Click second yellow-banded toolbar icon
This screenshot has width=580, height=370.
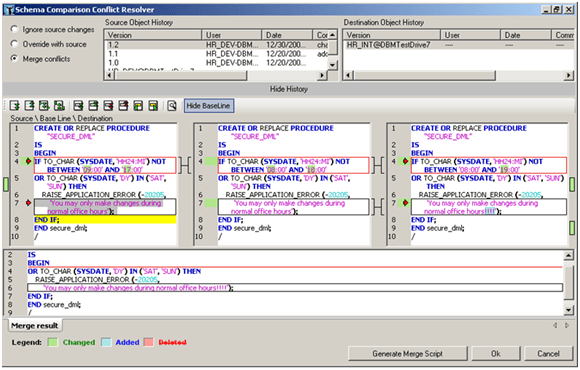pos(153,106)
